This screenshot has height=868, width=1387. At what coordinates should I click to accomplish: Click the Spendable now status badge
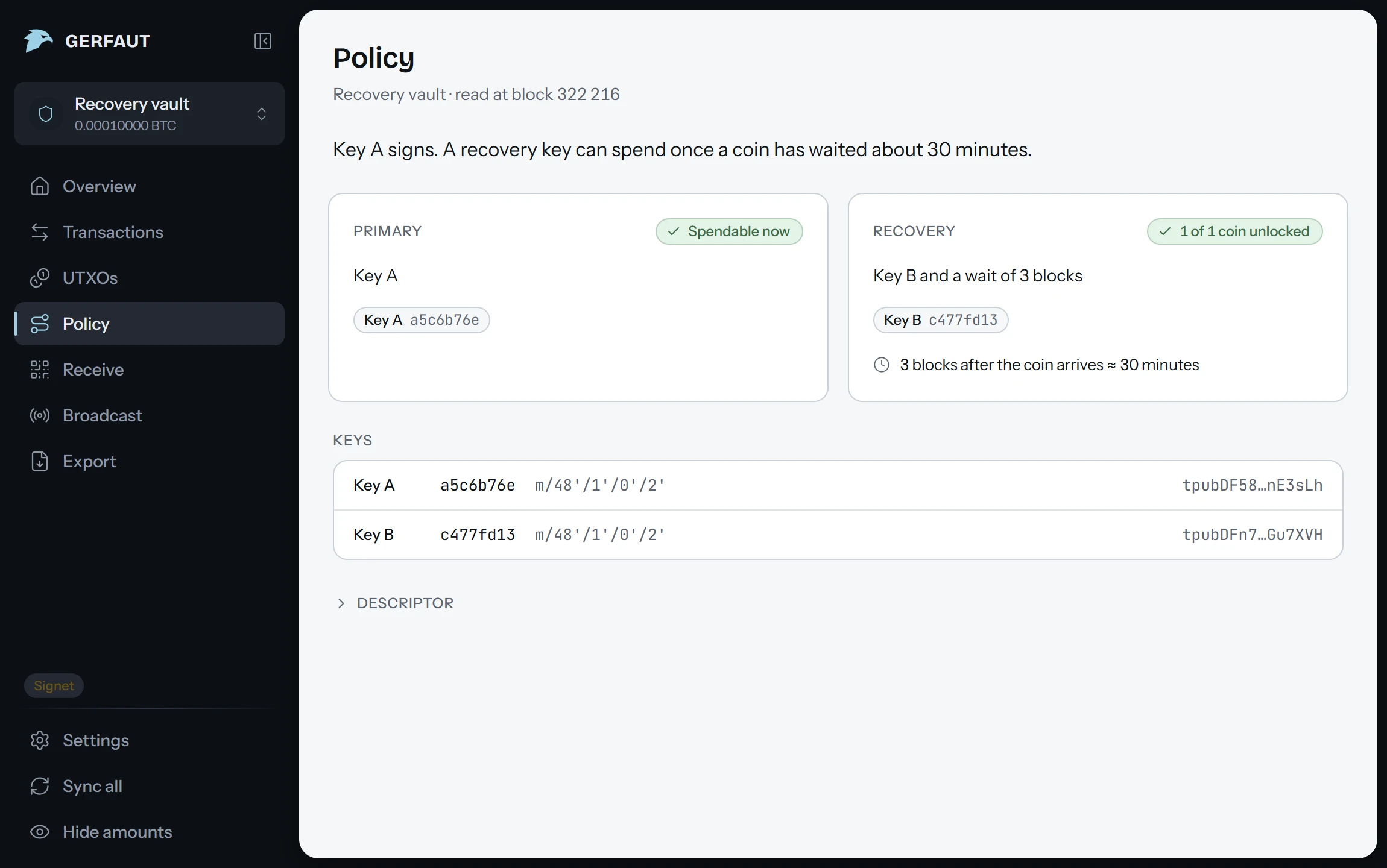point(729,231)
